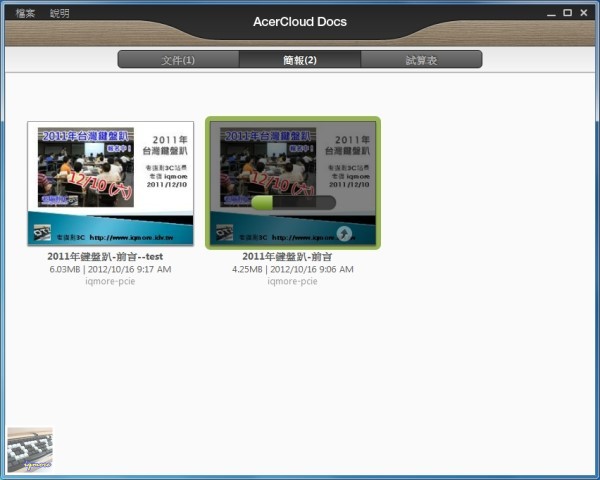The height and width of the screenshot is (480, 600).
Task: Open the 2011年鍵盤趴-前言--test presentation thumbnail
Action: pos(111,183)
